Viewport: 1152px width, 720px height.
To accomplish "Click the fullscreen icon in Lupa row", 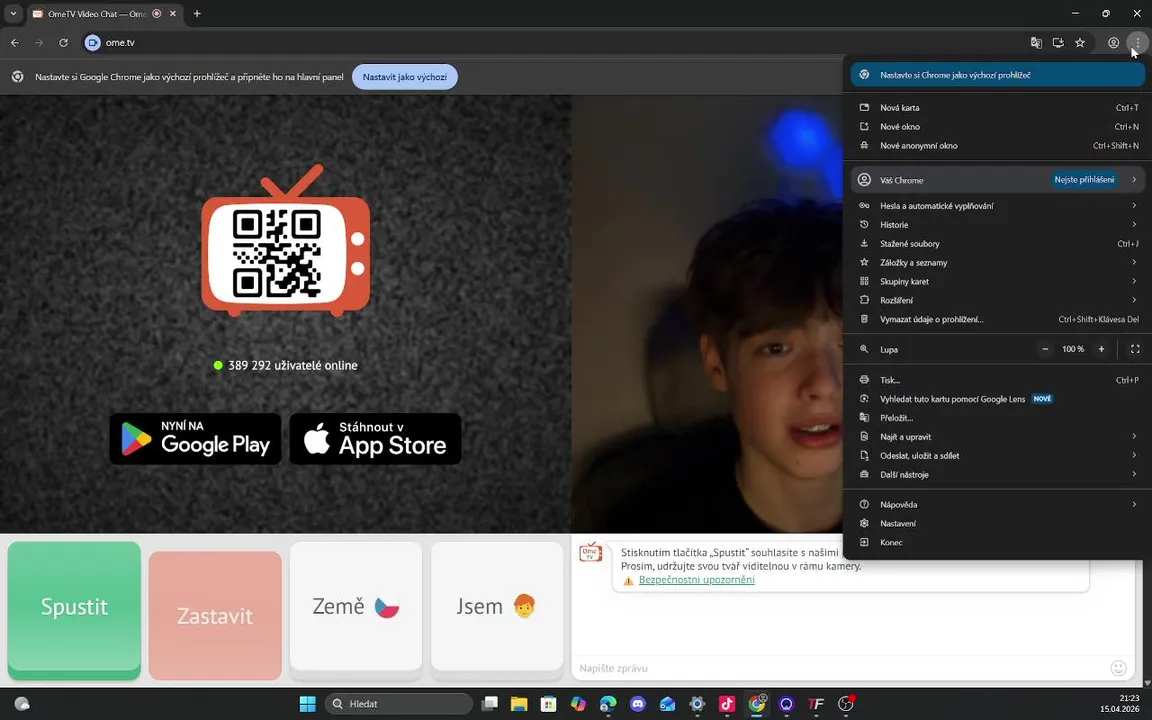I will pos(1134,349).
